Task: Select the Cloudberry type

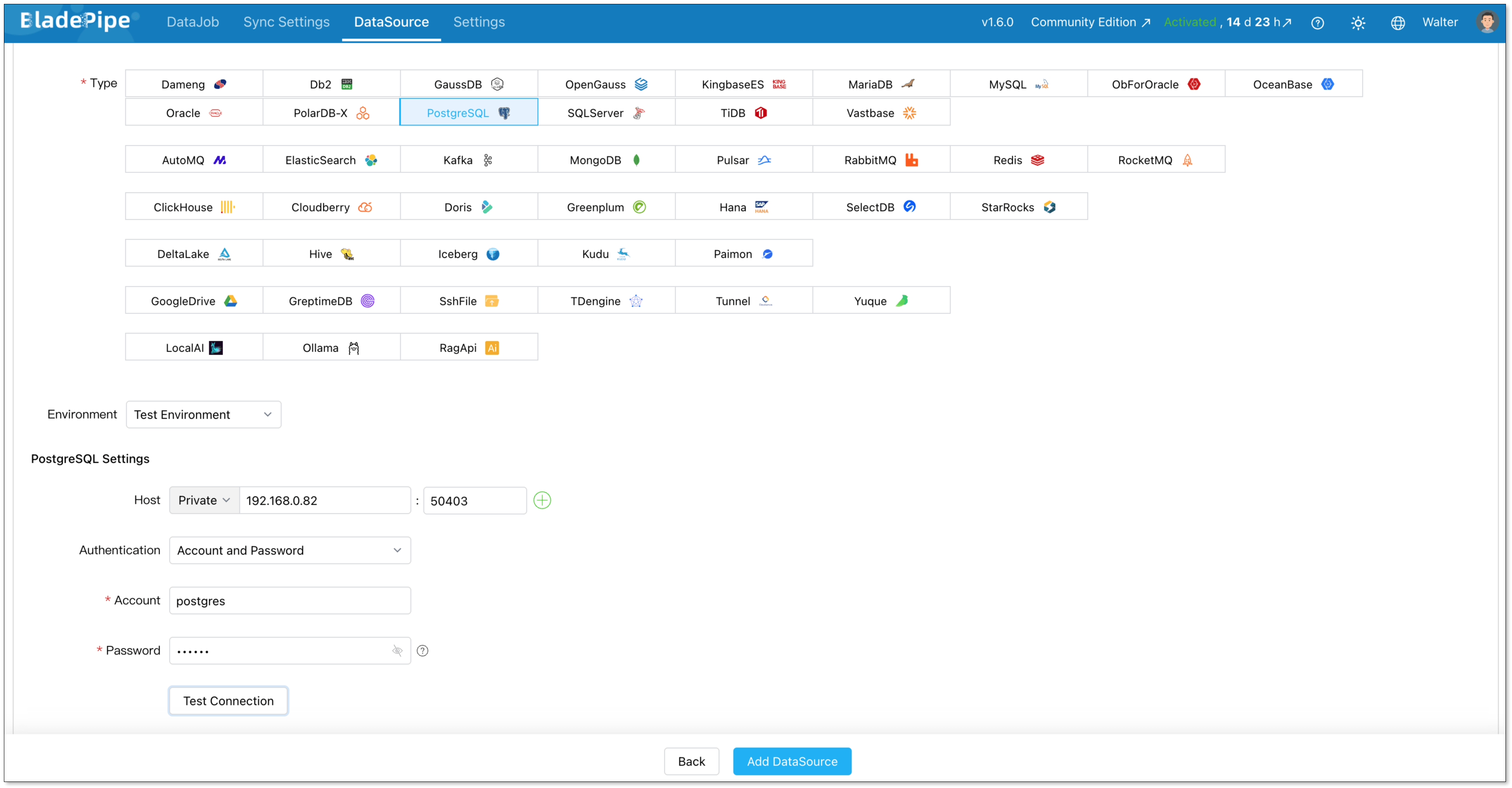Action: point(331,207)
